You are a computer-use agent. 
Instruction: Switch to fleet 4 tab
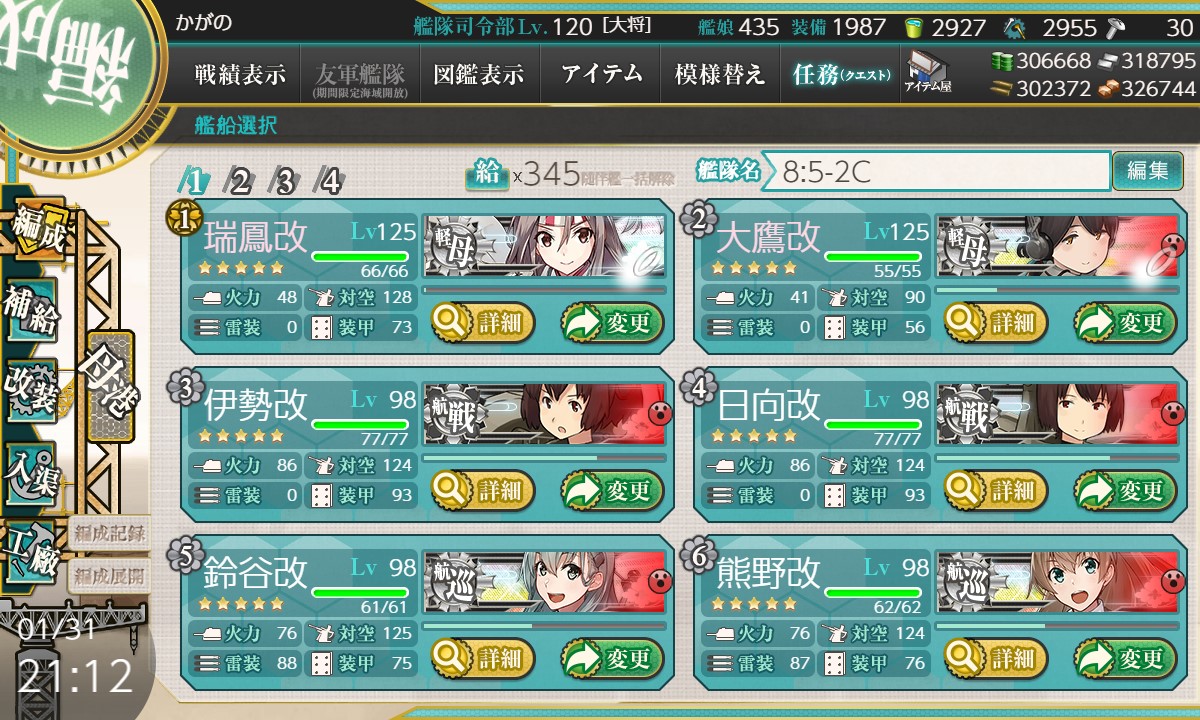click(x=330, y=181)
